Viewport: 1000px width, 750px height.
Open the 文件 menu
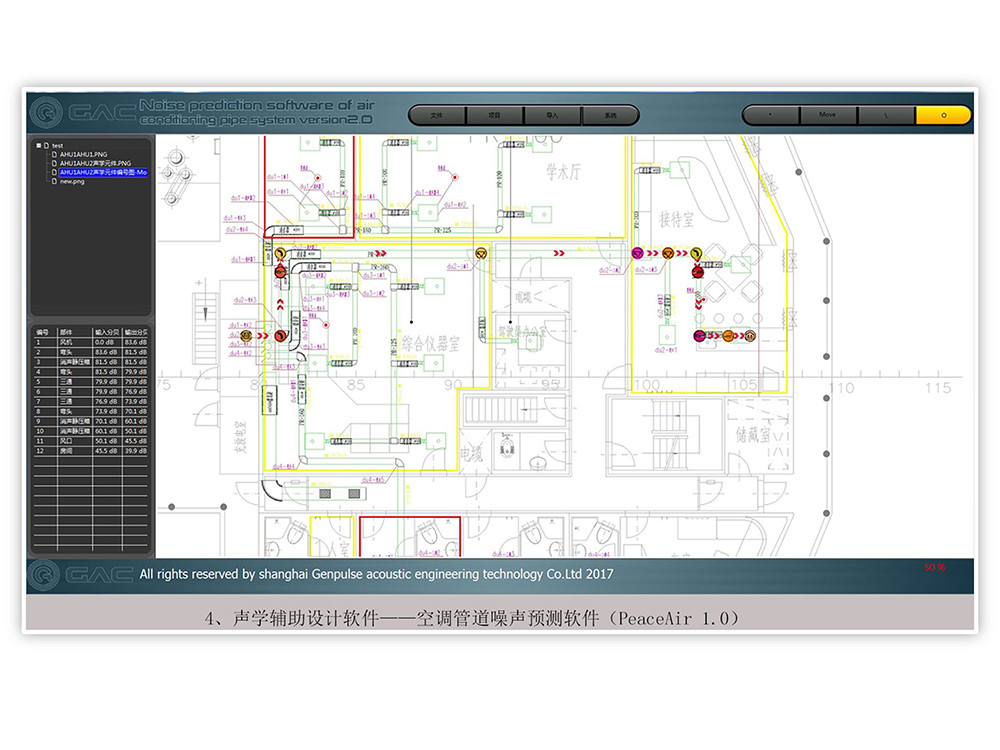[x=436, y=115]
